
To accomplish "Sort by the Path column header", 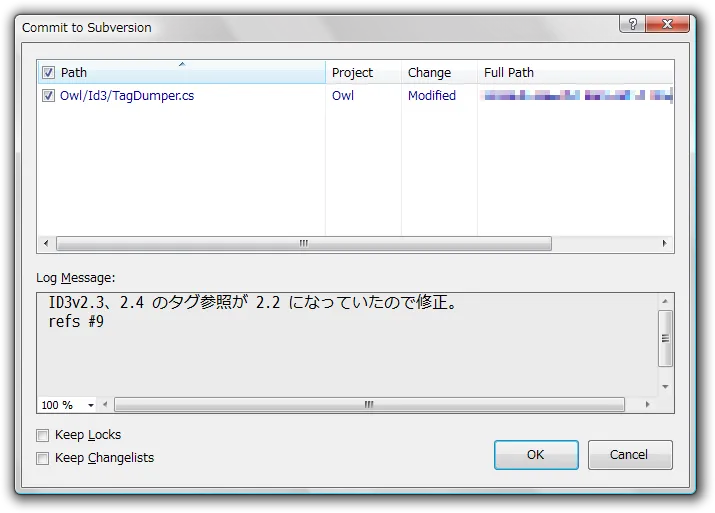I will [182, 72].
